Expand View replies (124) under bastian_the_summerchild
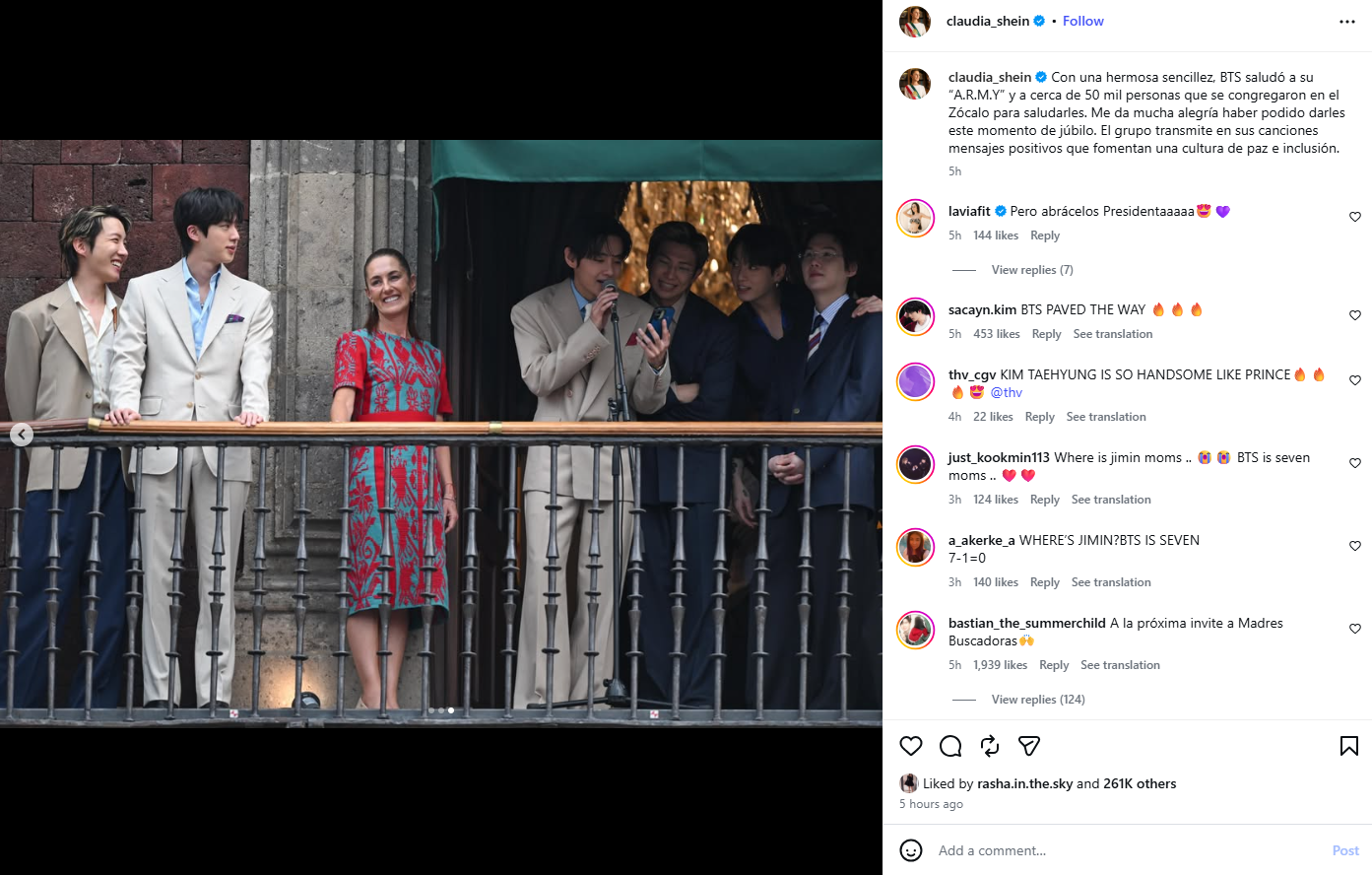 [x=1038, y=700]
